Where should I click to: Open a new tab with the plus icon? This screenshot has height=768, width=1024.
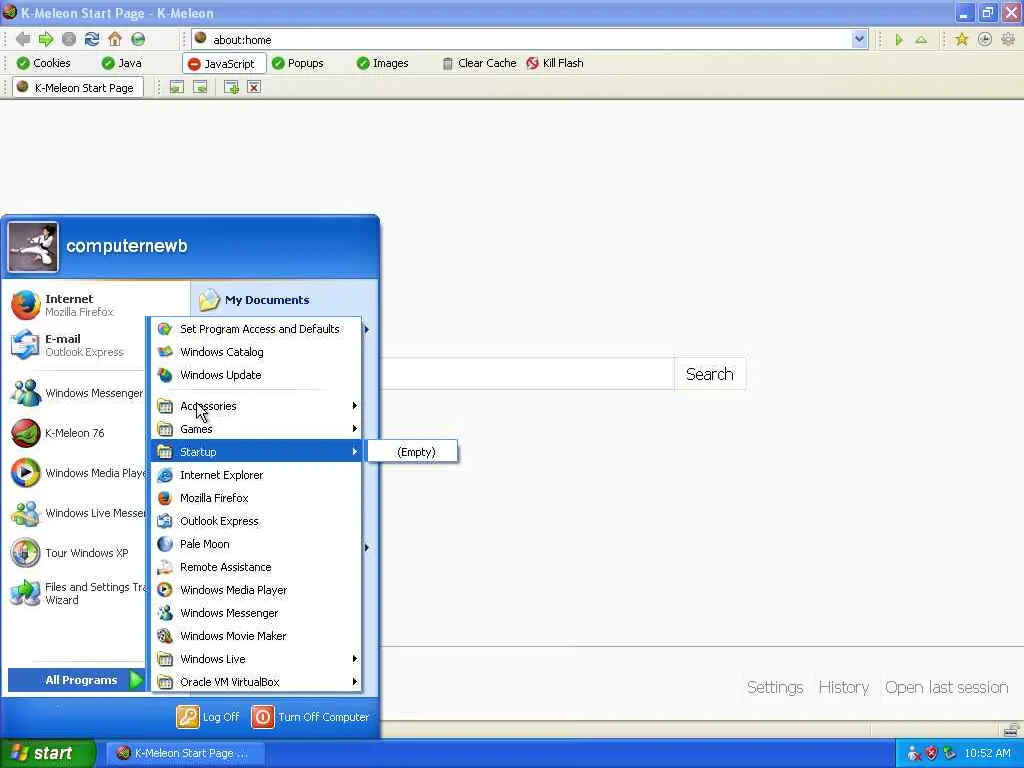tap(231, 87)
